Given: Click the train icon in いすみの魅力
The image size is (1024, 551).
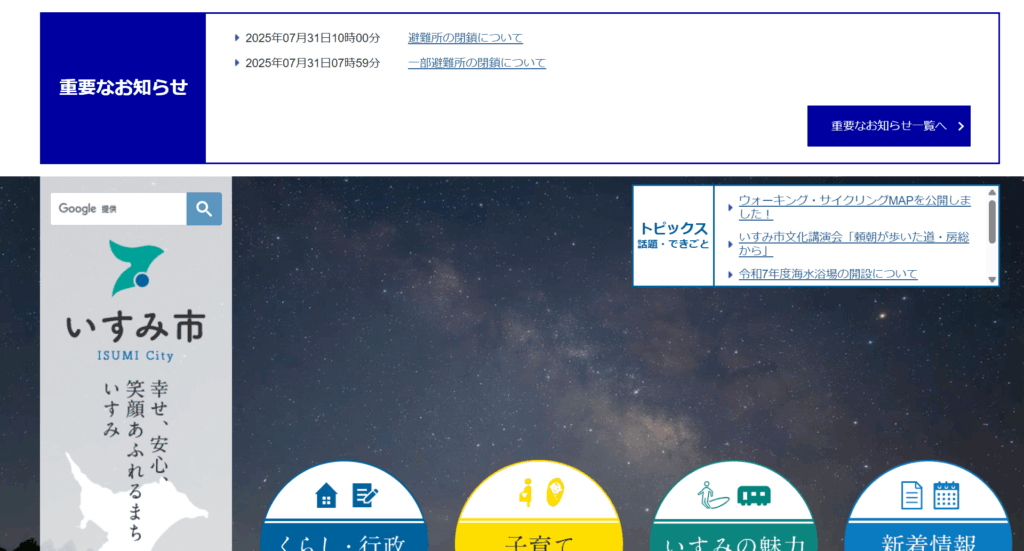Looking at the screenshot, I should 754,496.
